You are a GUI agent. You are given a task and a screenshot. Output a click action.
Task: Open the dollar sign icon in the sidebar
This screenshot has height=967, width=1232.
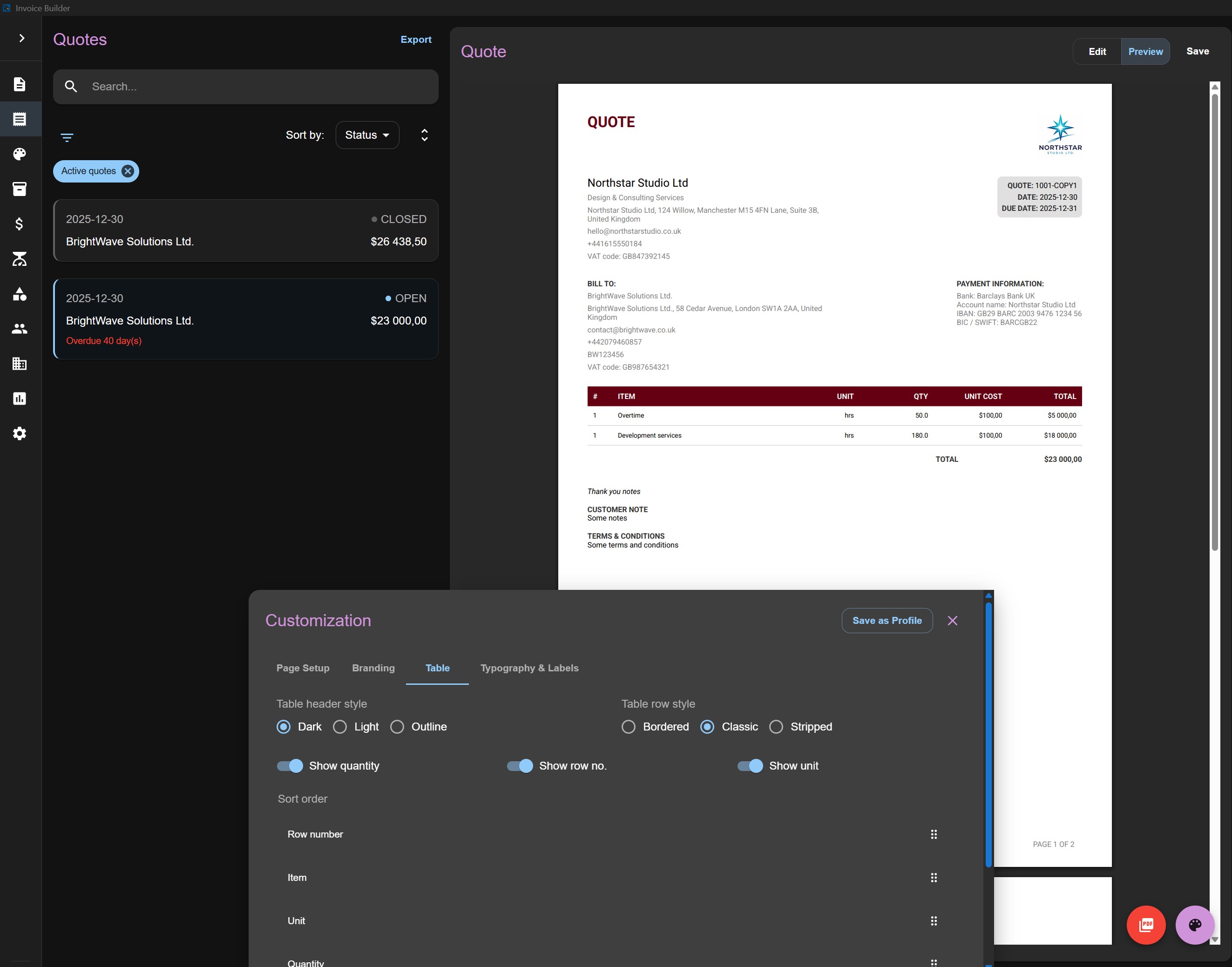pos(20,223)
